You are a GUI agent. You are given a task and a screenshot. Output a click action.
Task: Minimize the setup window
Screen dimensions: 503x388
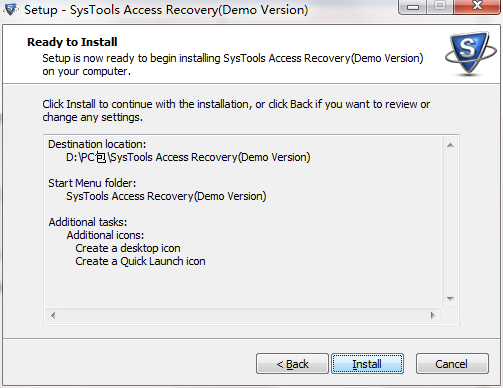[413, 6]
